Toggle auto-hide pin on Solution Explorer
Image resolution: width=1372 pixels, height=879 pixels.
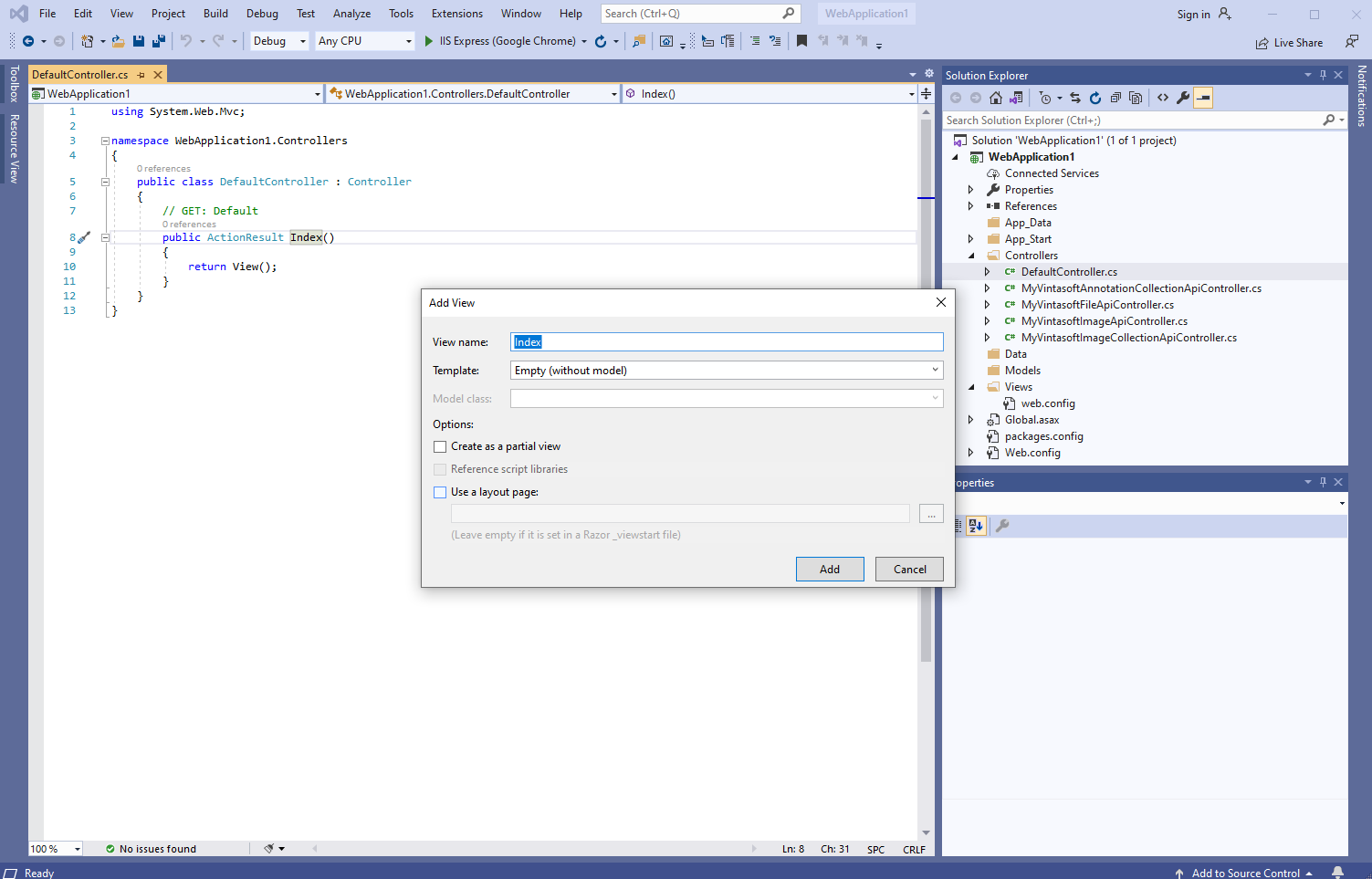[x=1323, y=75]
